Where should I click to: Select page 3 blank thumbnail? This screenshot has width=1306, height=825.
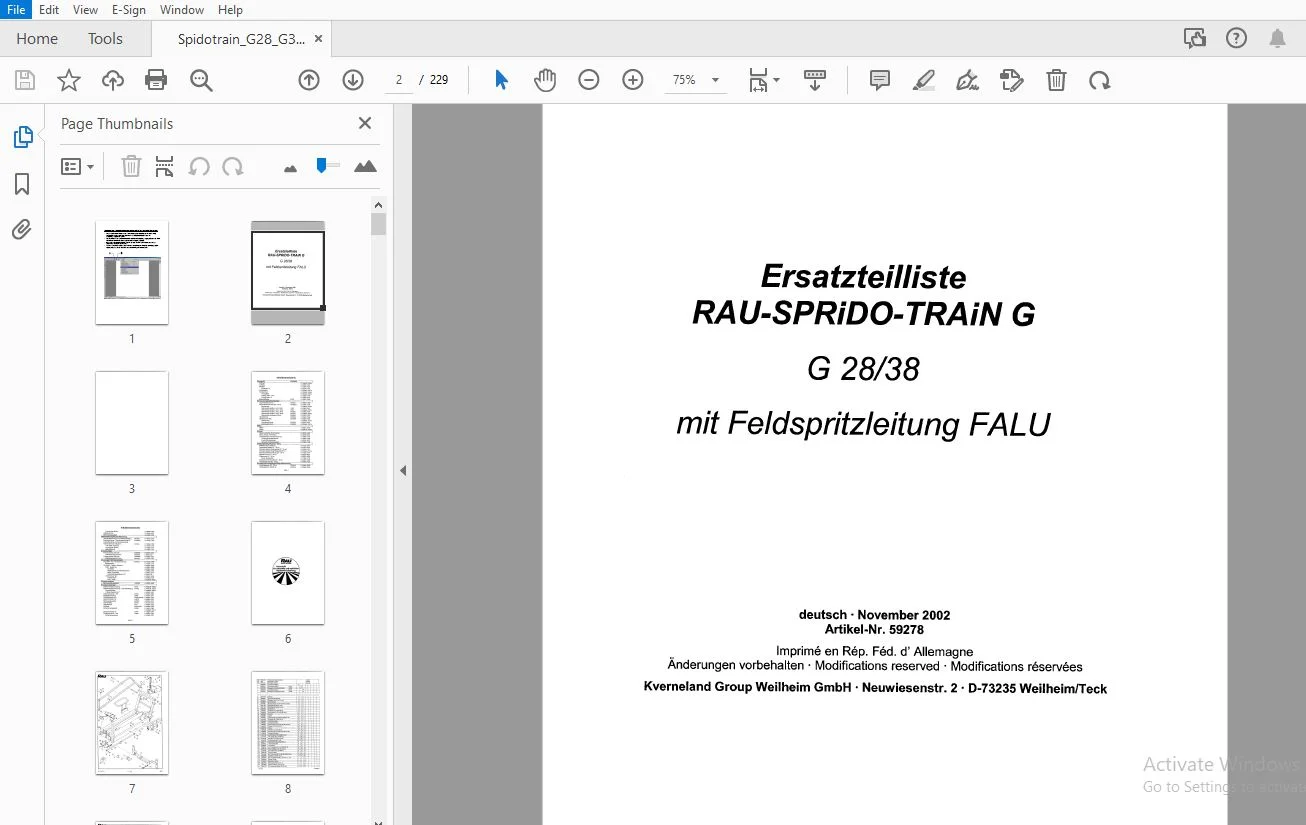click(132, 423)
